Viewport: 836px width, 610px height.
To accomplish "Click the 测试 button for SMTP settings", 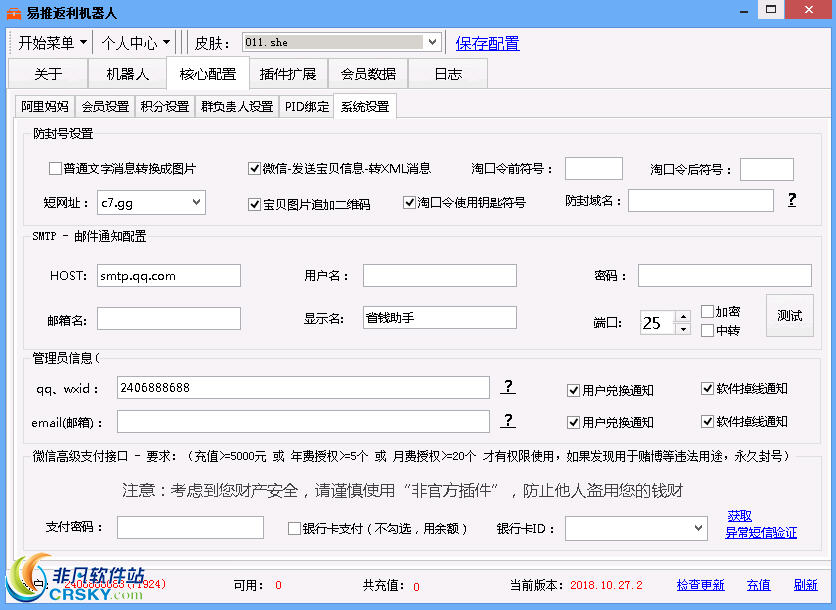I will [789, 315].
